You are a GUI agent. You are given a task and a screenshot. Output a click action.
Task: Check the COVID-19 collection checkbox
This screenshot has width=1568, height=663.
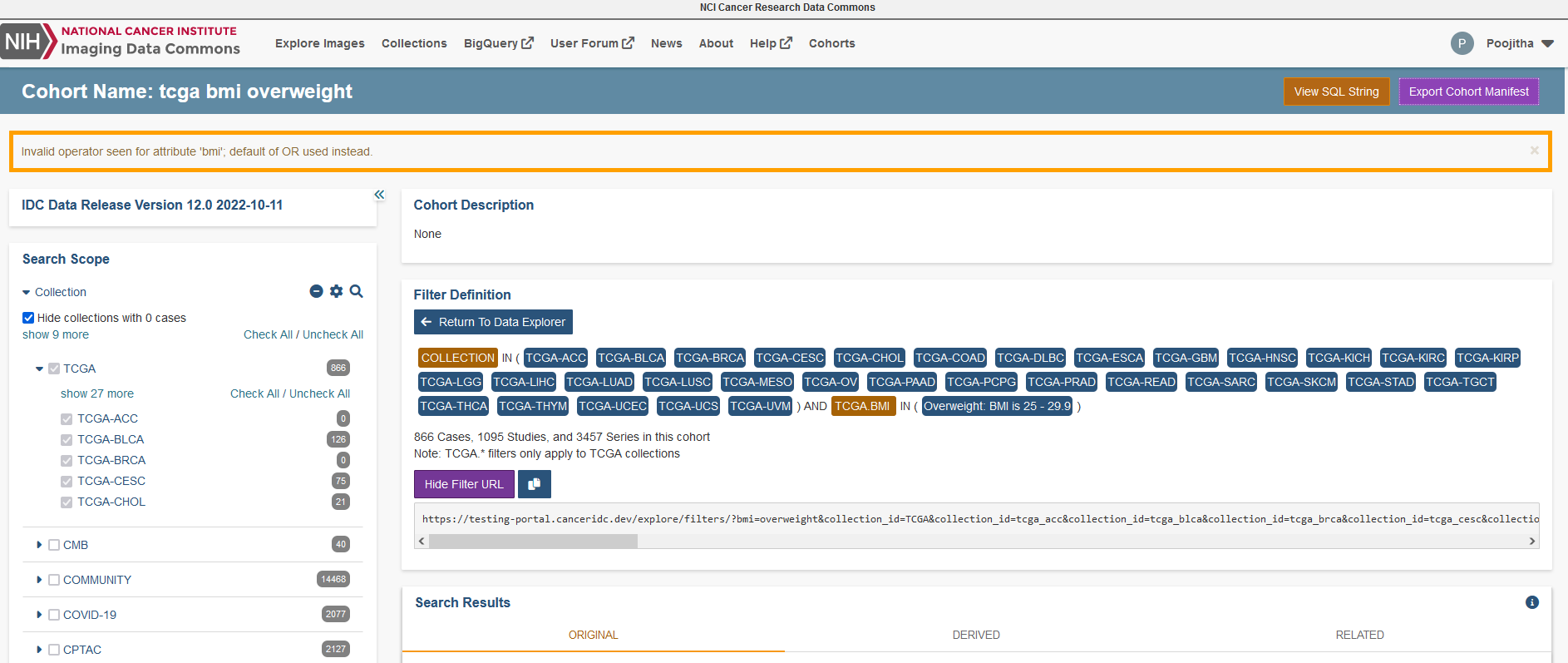(x=54, y=615)
